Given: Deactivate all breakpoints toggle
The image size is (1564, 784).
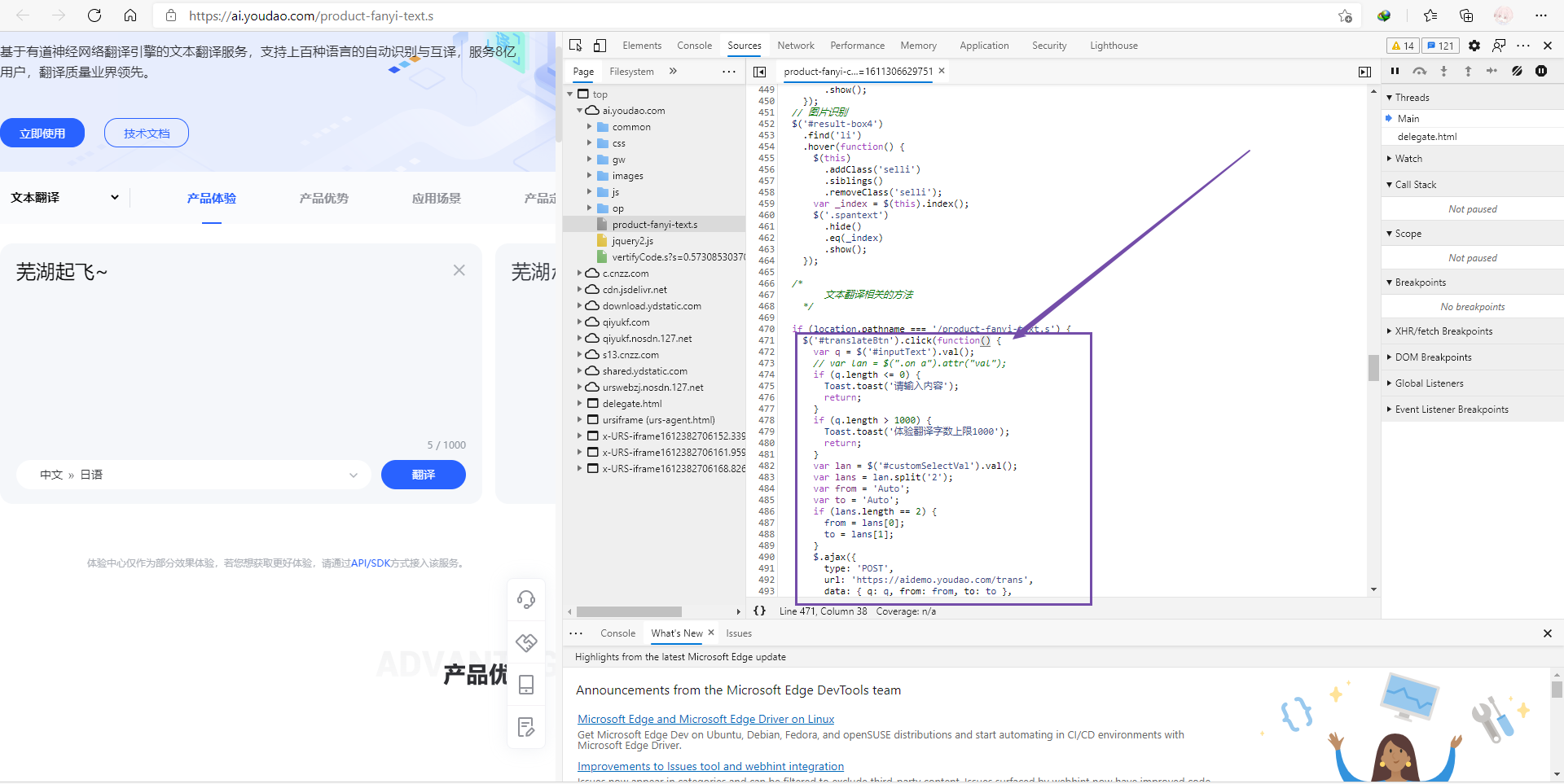Looking at the screenshot, I should pos(1517,71).
